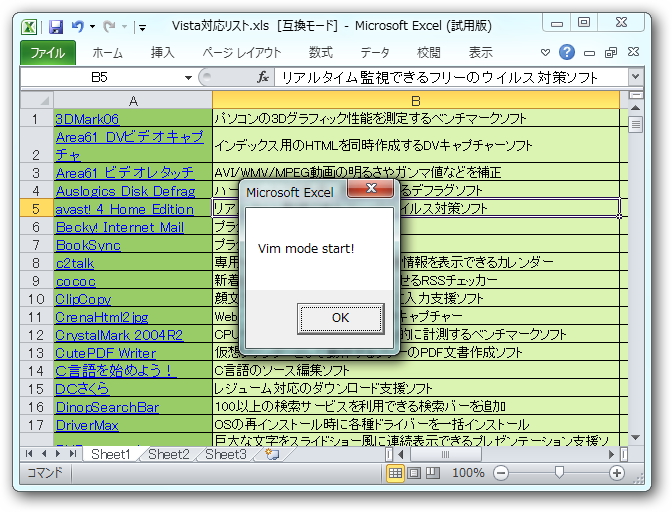
Task: Click the horizontal scrollbar right arrow
Action: click(611, 455)
